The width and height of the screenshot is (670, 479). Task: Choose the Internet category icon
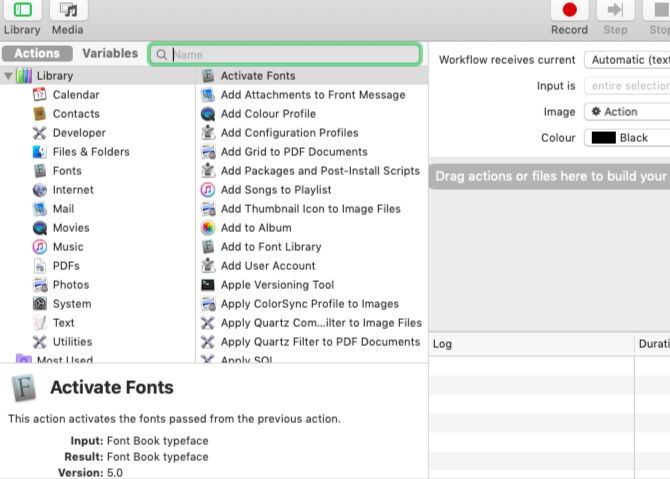[x=40, y=190]
